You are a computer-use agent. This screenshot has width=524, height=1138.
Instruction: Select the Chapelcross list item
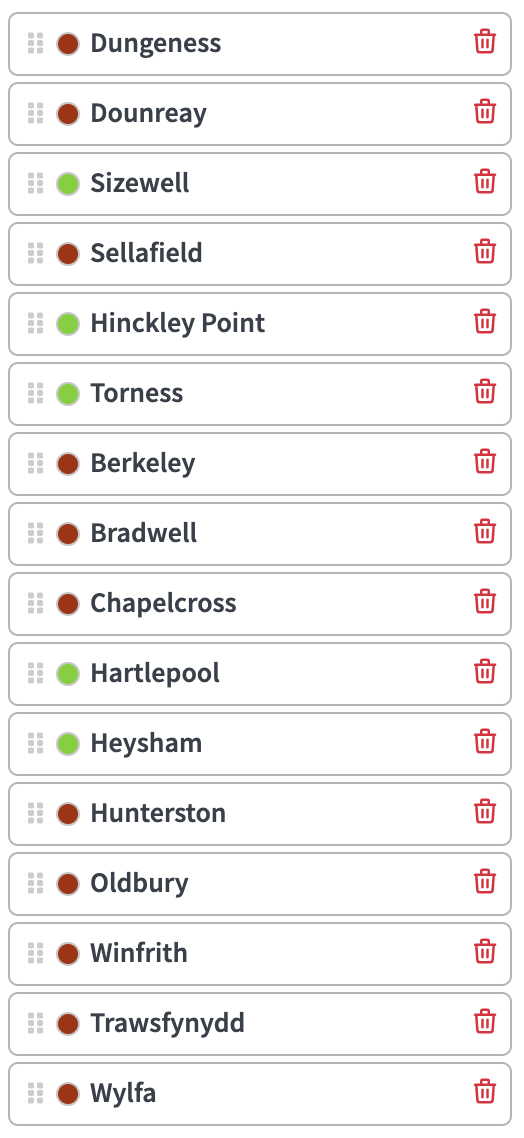point(260,604)
